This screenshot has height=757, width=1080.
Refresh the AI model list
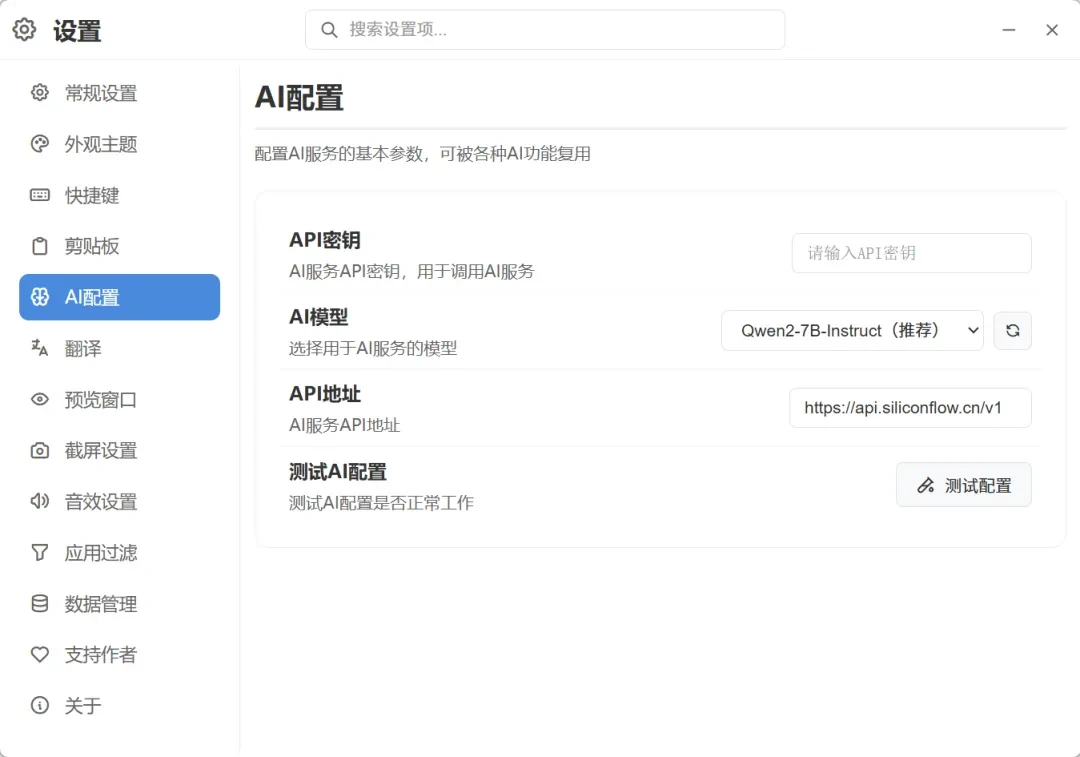coord(1012,331)
